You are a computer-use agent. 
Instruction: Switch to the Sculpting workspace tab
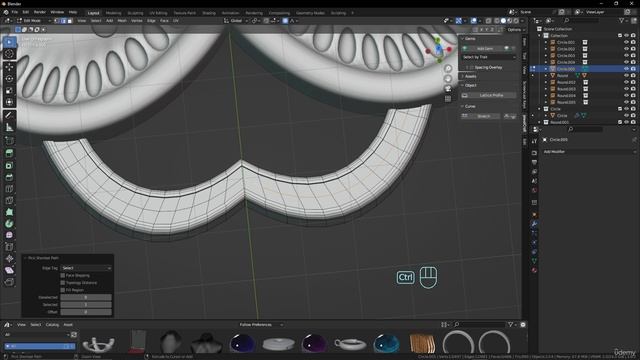135,13
